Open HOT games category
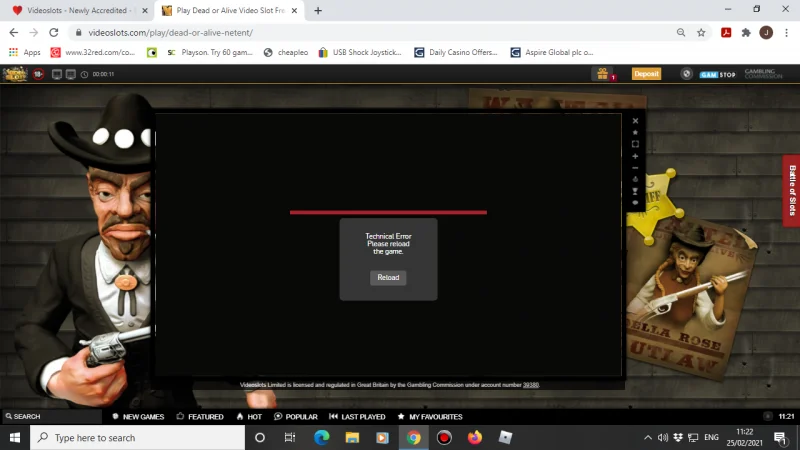 [x=249, y=416]
